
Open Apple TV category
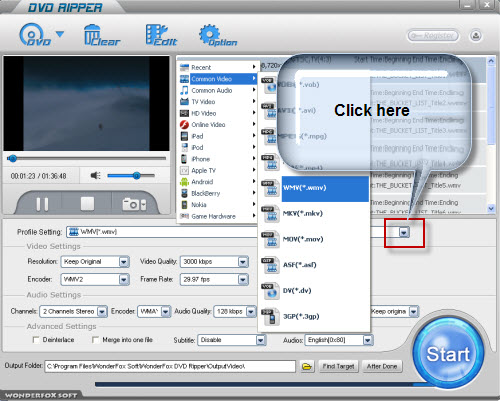[x=218, y=170]
